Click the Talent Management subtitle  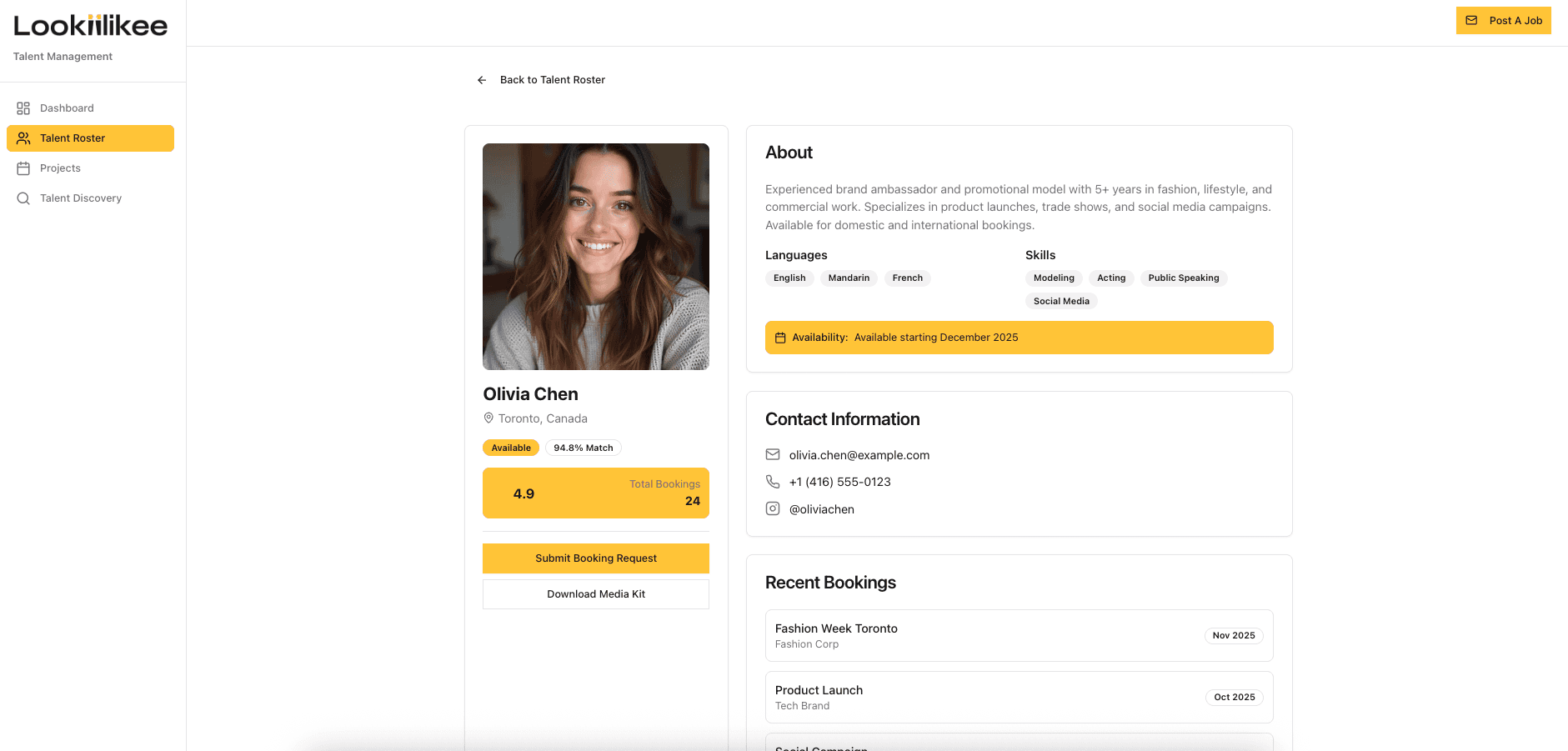pyautogui.click(x=63, y=57)
